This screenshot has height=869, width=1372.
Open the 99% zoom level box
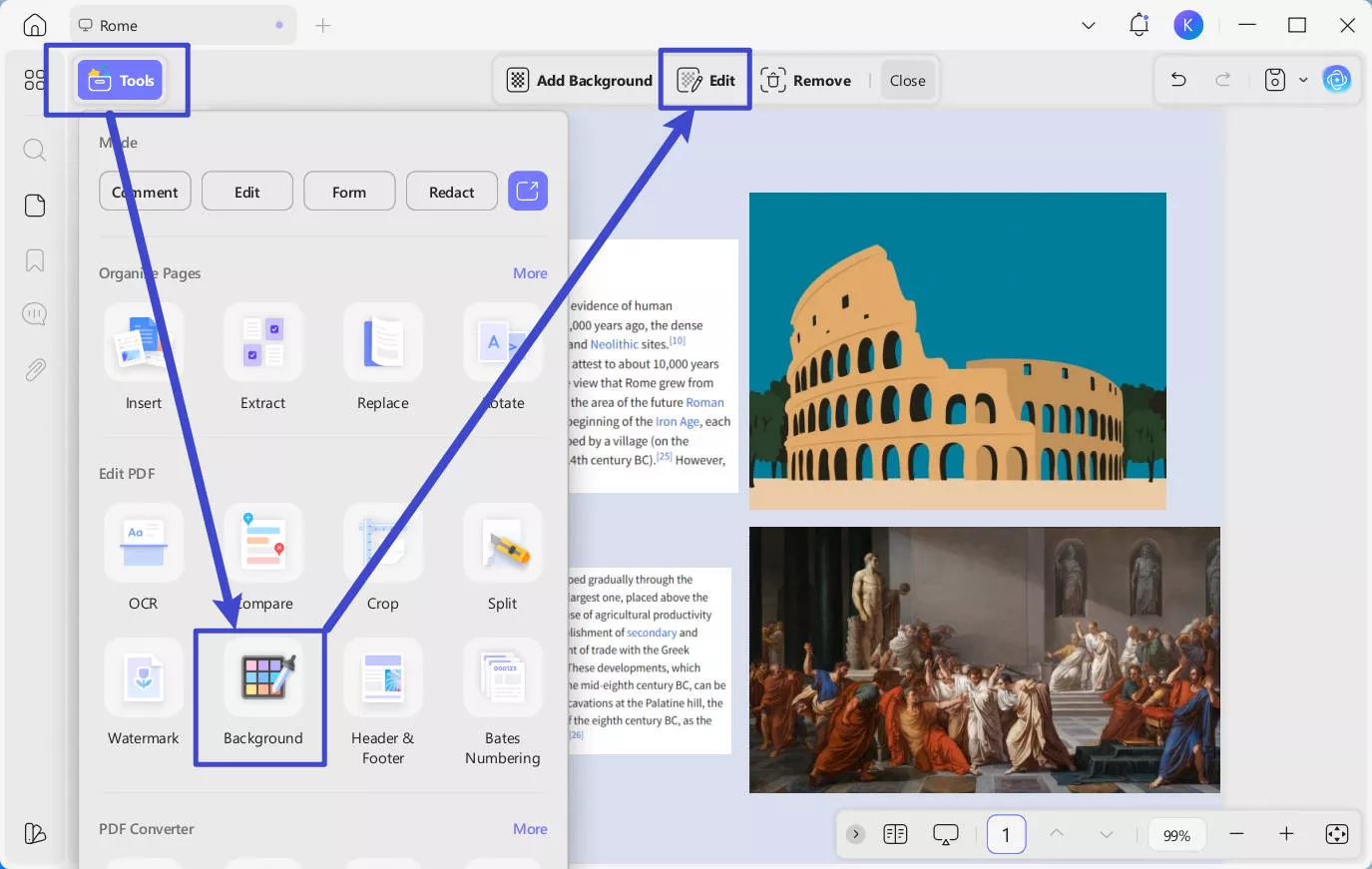pyautogui.click(x=1176, y=835)
